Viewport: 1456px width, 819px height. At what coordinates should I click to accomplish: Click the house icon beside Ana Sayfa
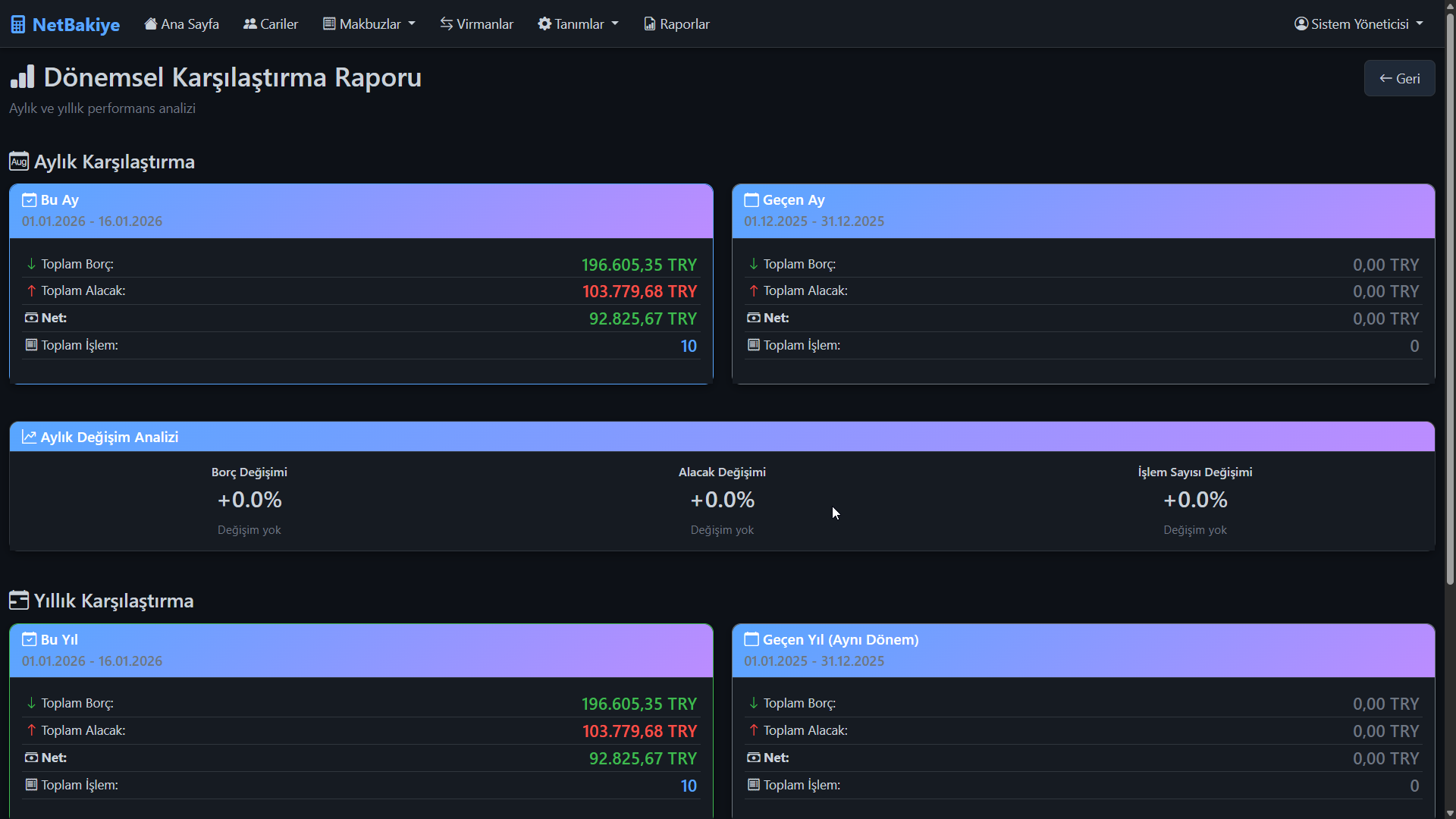[x=151, y=24]
